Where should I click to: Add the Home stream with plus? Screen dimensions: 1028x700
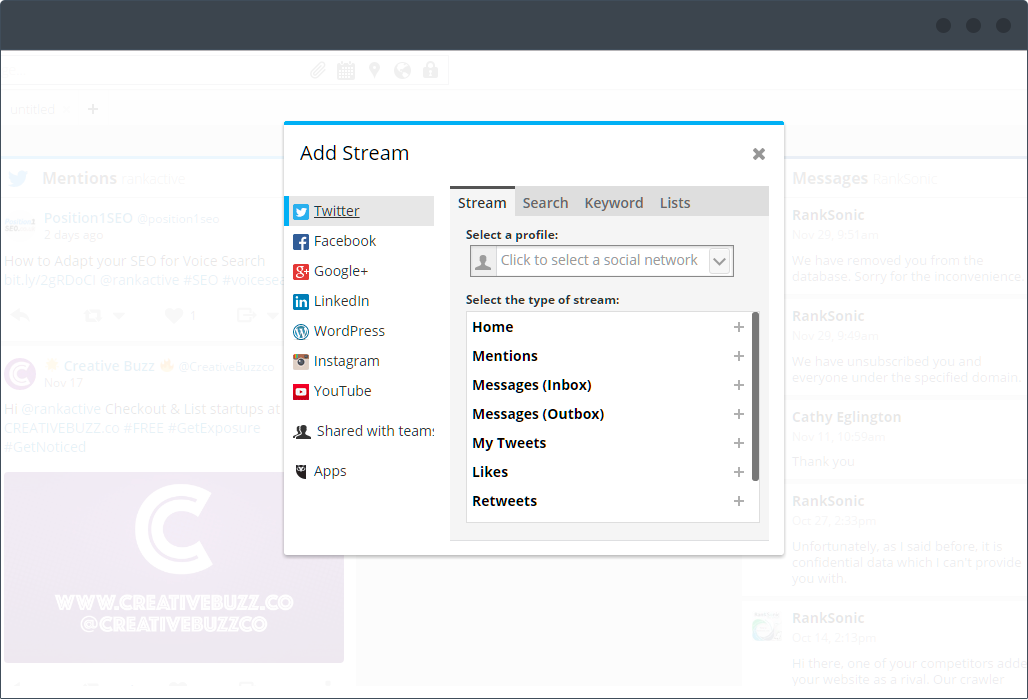pyautogui.click(x=739, y=327)
